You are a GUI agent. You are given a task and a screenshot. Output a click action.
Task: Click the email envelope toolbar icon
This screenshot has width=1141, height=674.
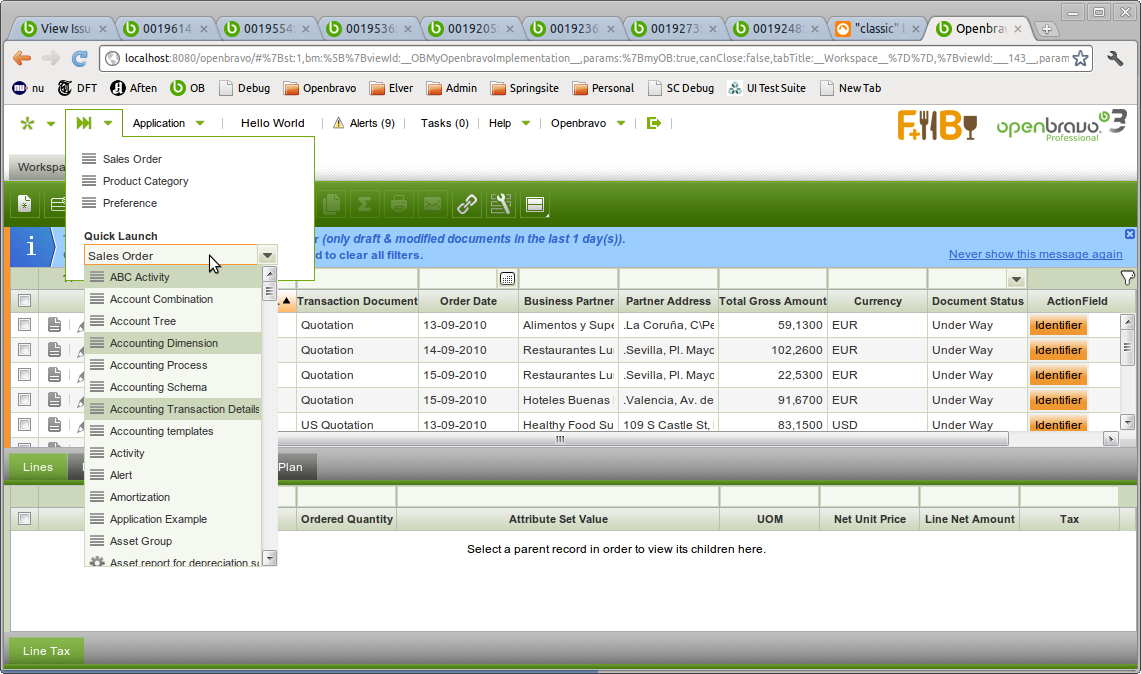coord(432,204)
